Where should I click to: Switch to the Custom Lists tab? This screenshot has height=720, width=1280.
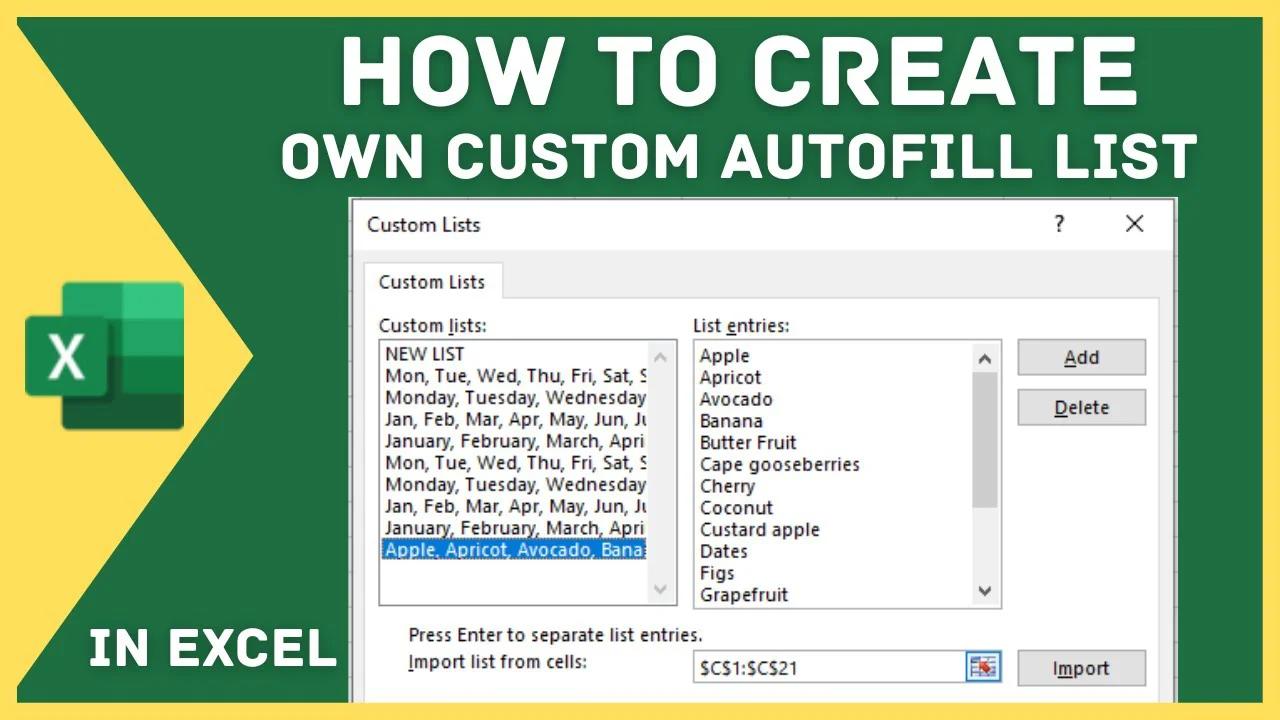pos(432,282)
